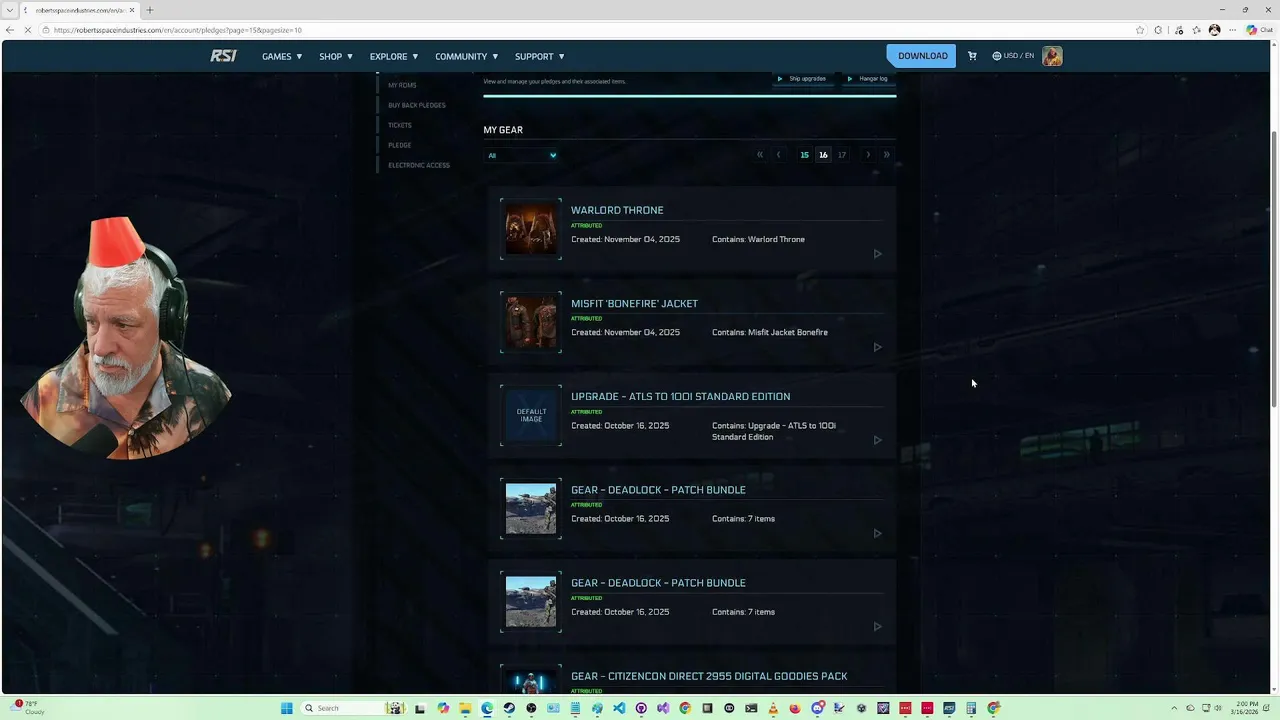Select Electronic Access in sidebar
Viewport: 1280px width, 720px height.
(x=419, y=165)
